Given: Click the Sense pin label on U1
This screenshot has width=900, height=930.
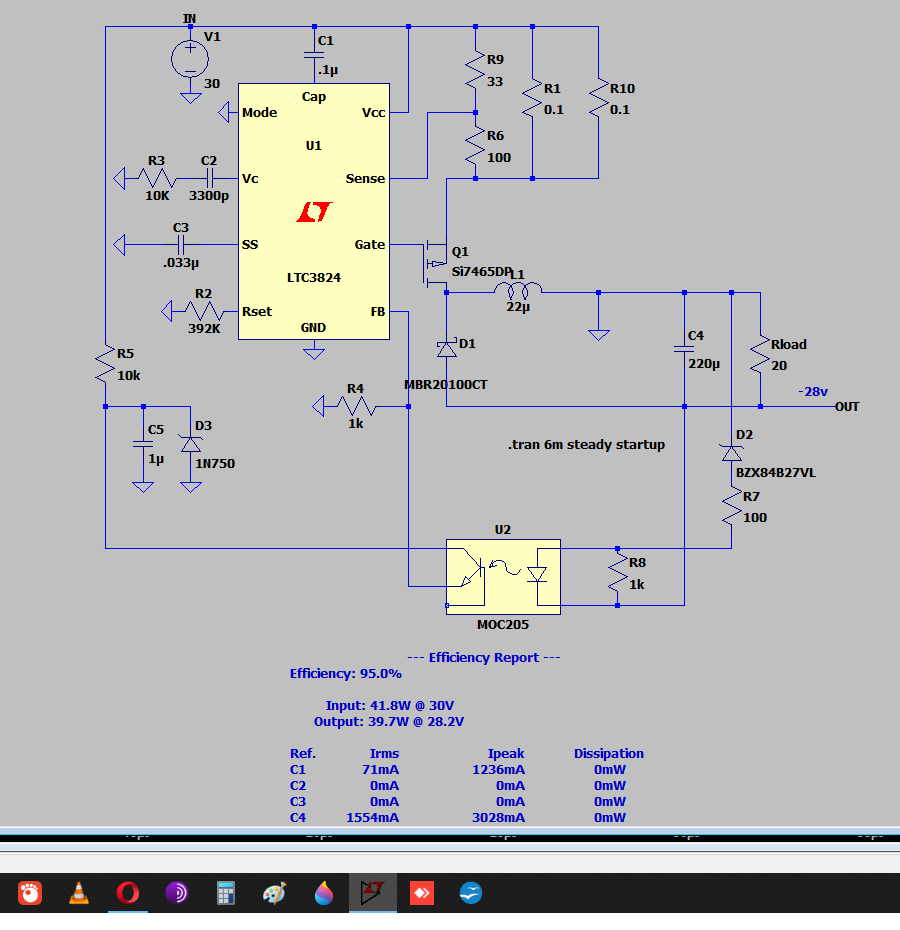Looking at the screenshot, I should tap(365, 178).
